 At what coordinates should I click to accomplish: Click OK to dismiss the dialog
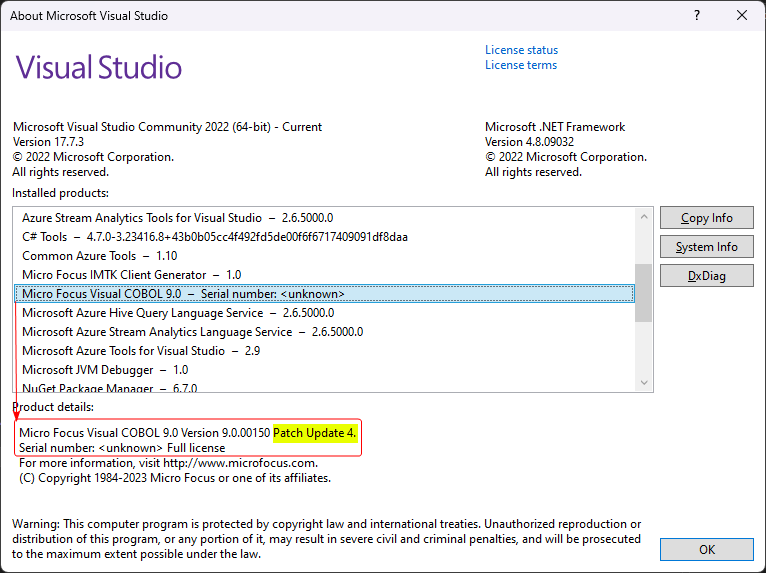coord(706,549)
